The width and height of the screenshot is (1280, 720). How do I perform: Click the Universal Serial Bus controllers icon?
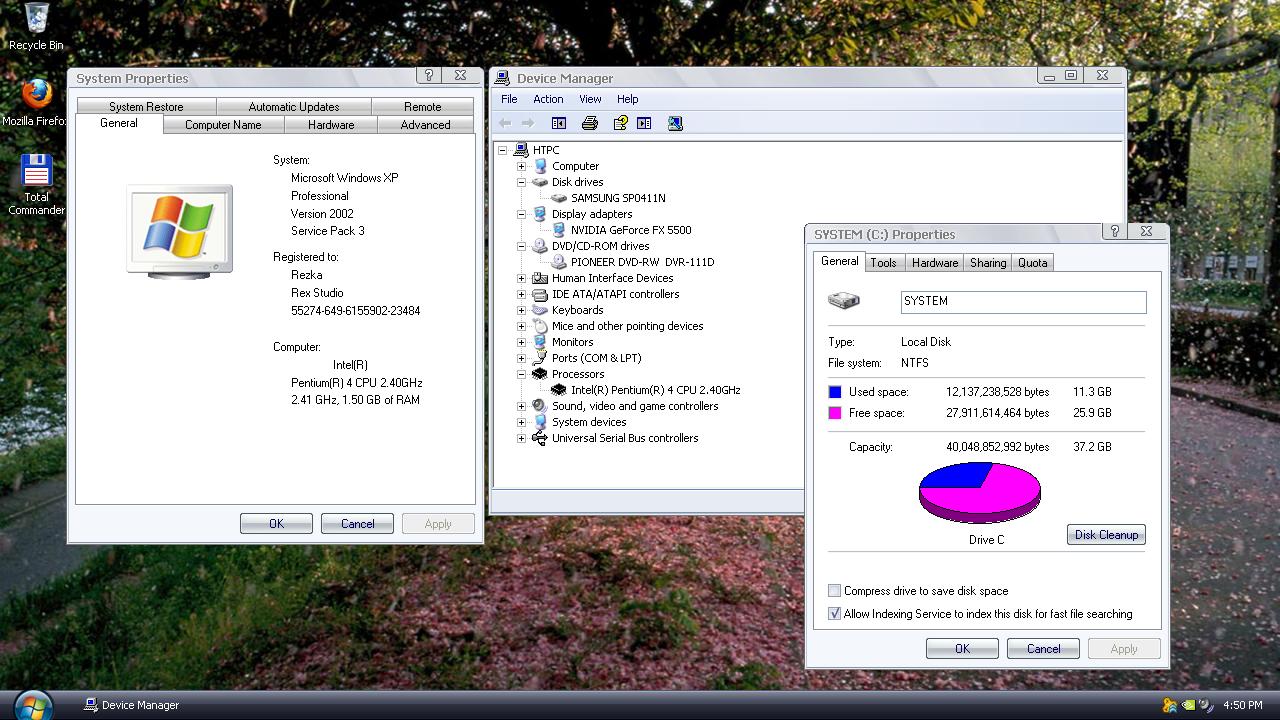540,438
